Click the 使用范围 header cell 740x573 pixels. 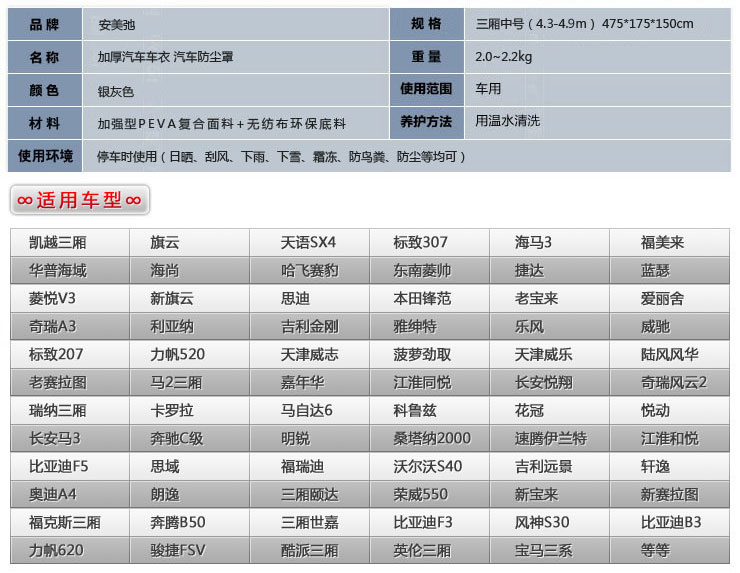tap(427, 89)
